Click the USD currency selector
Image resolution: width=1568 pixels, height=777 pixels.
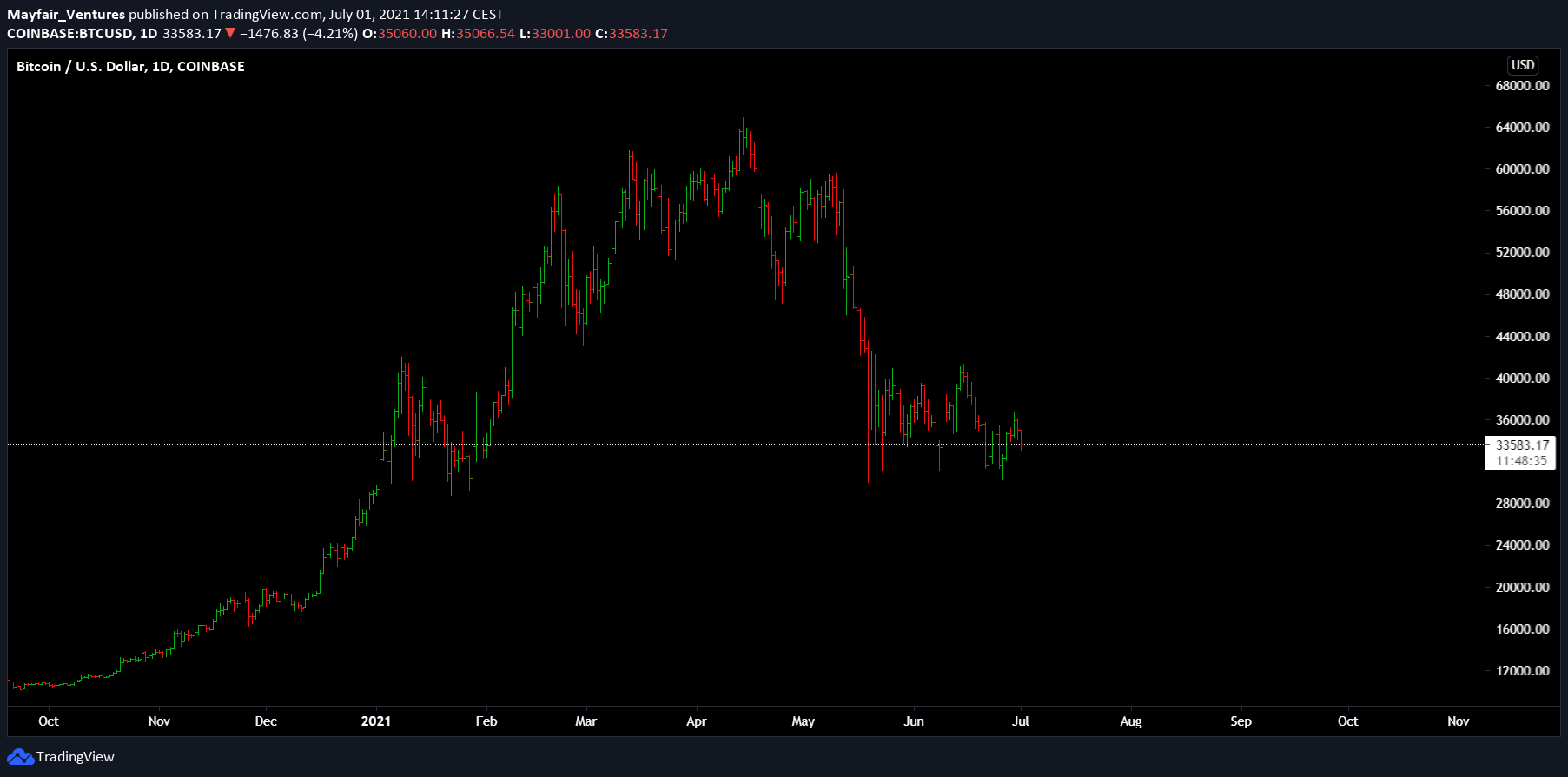click(x=1523, y=65)
